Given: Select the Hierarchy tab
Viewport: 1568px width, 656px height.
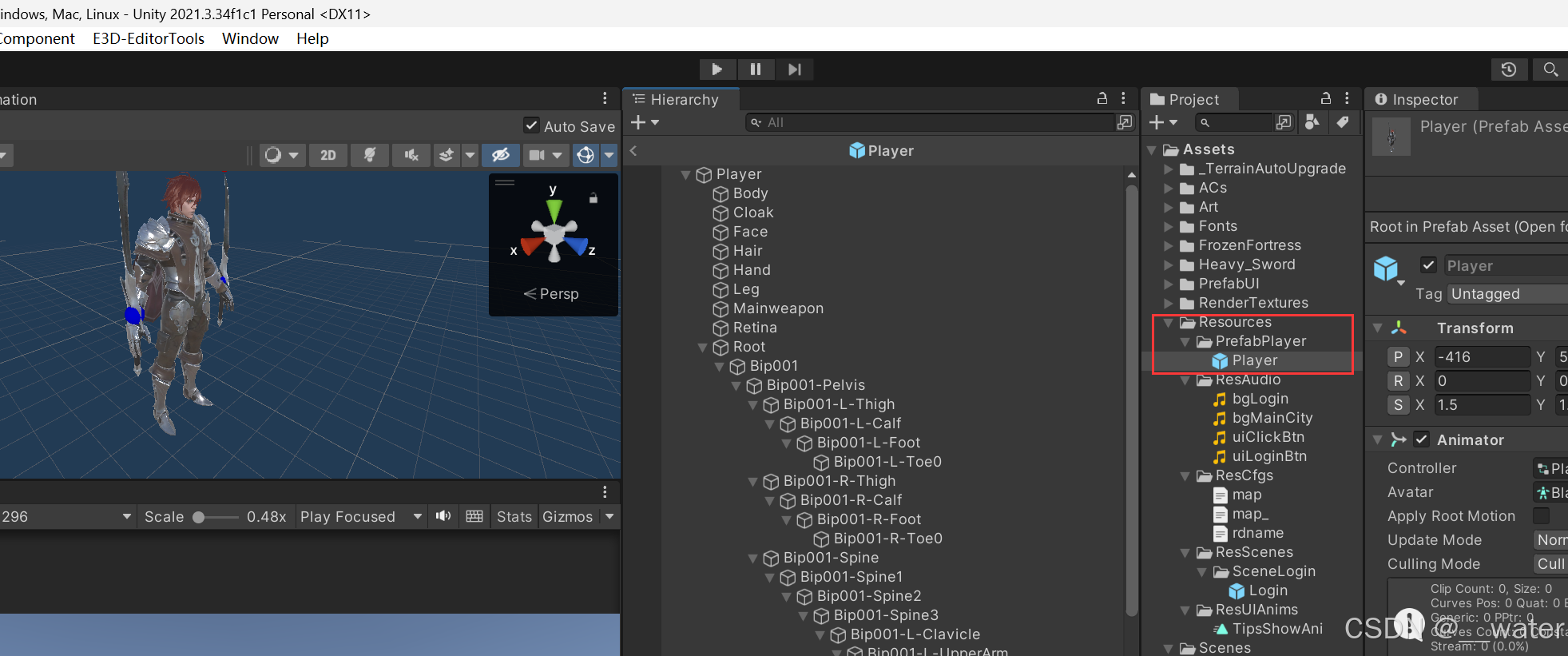Looking at the screenshot, I should (681, 99).
